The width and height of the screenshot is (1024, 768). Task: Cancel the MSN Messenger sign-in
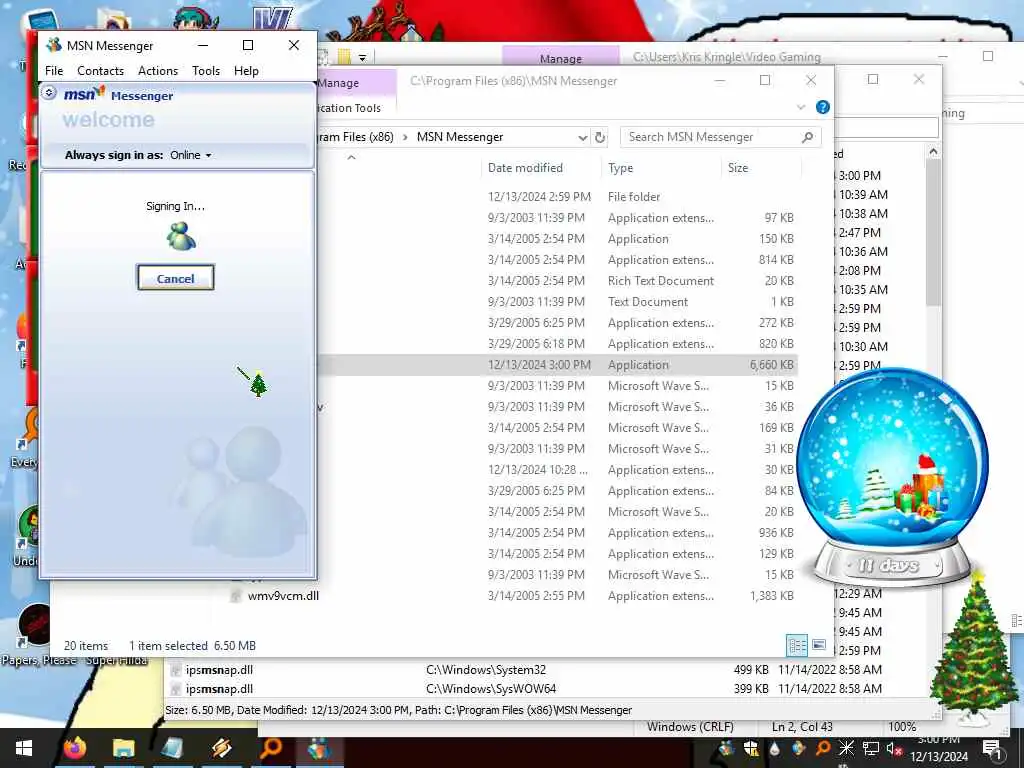(x=175, y=278)
